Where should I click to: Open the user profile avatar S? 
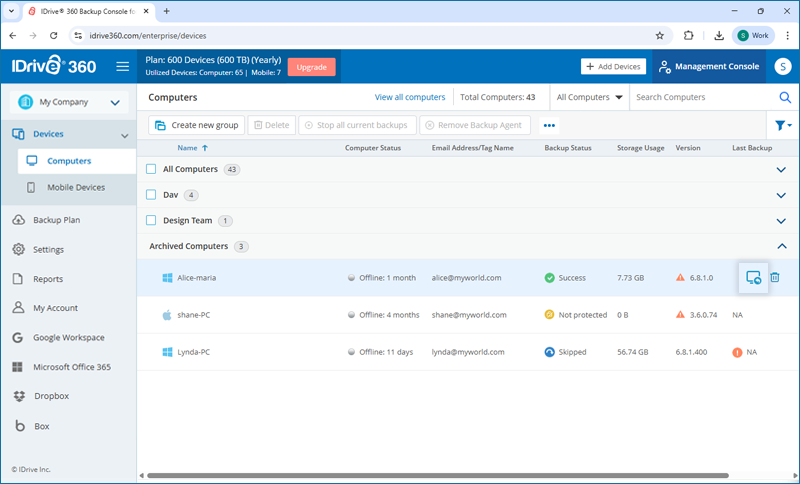click(x=781, y=67)
